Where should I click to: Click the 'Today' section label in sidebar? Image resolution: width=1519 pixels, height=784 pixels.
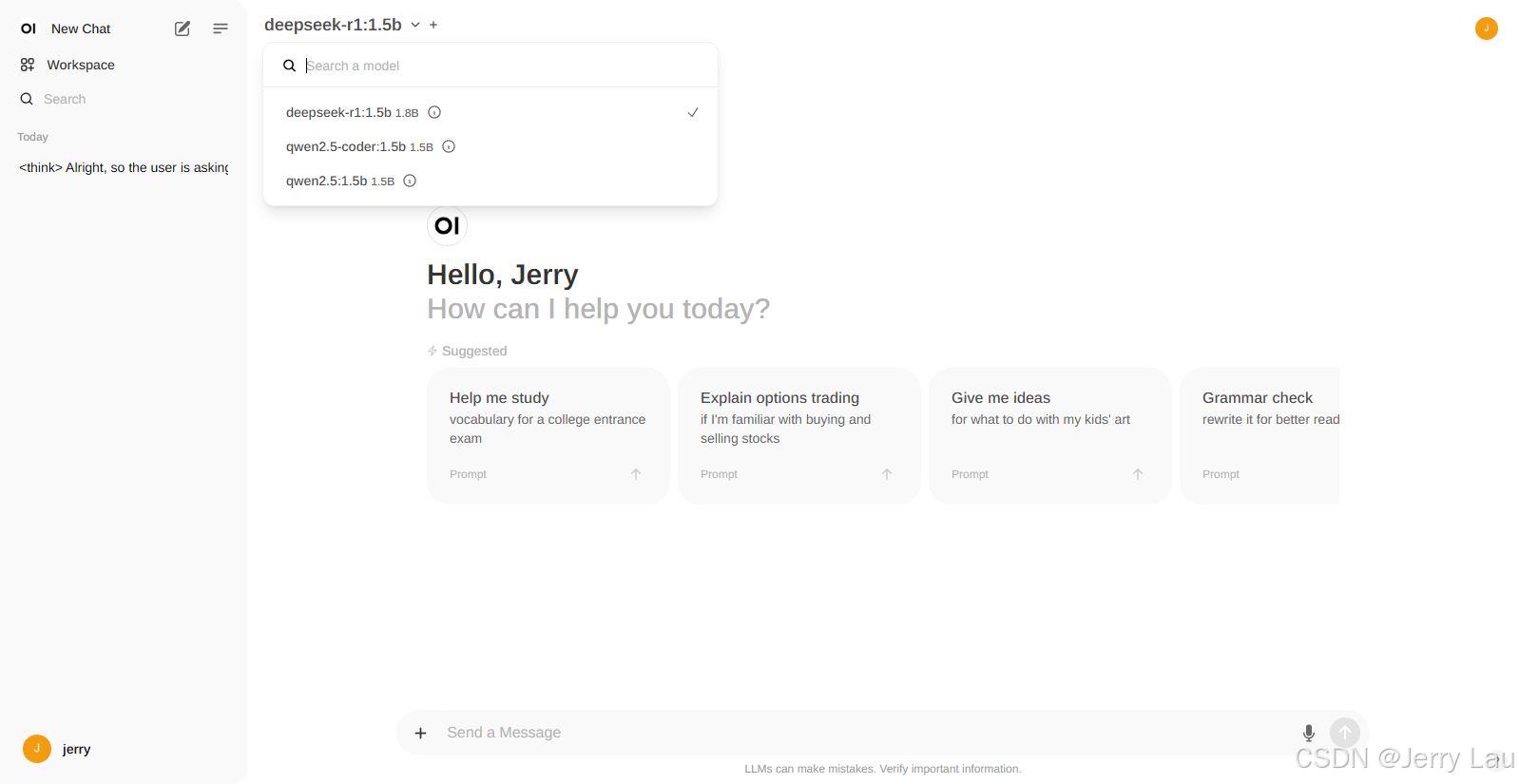[32, 137]
